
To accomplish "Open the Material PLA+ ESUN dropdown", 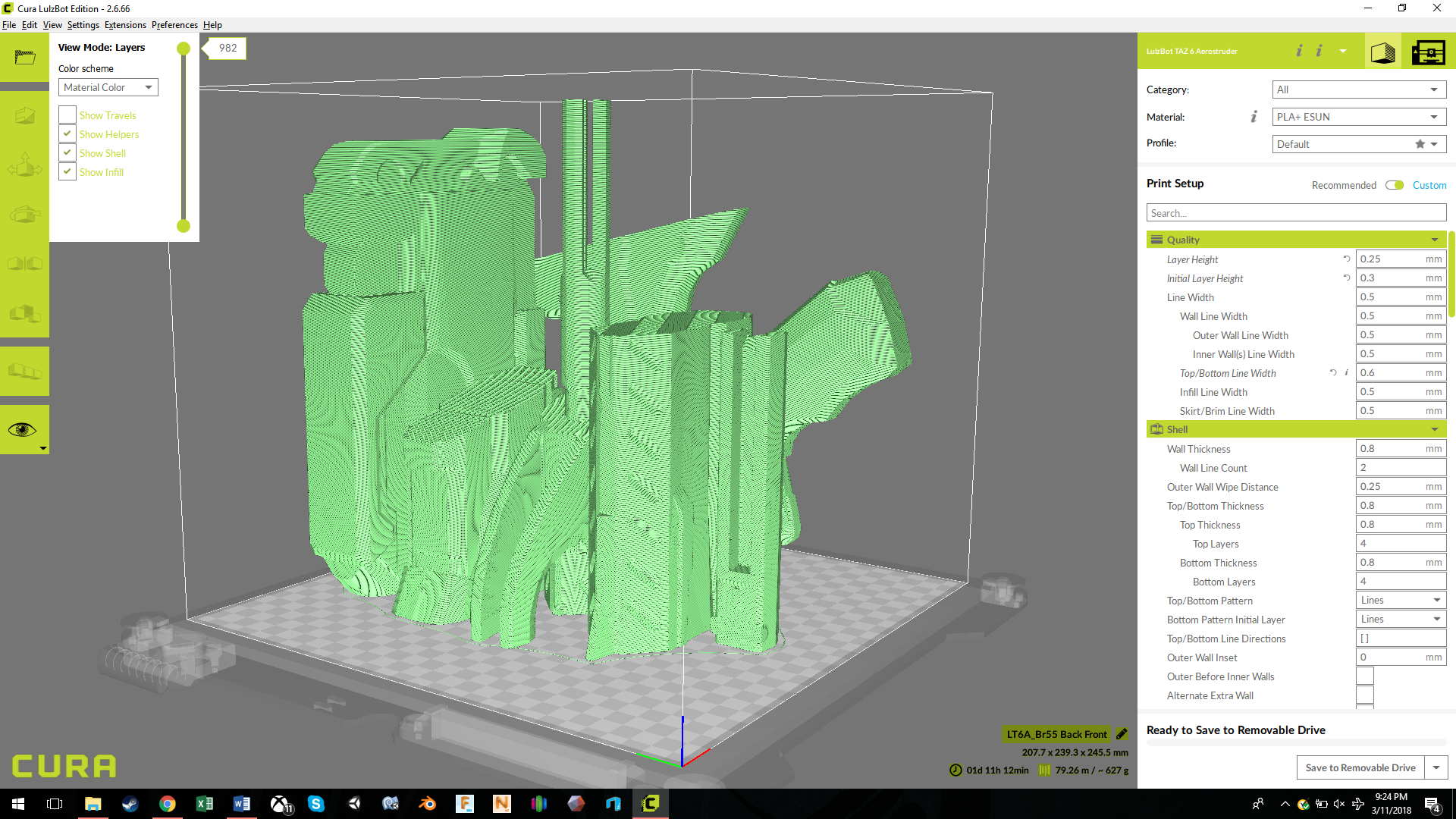I will click(1358, 117).
